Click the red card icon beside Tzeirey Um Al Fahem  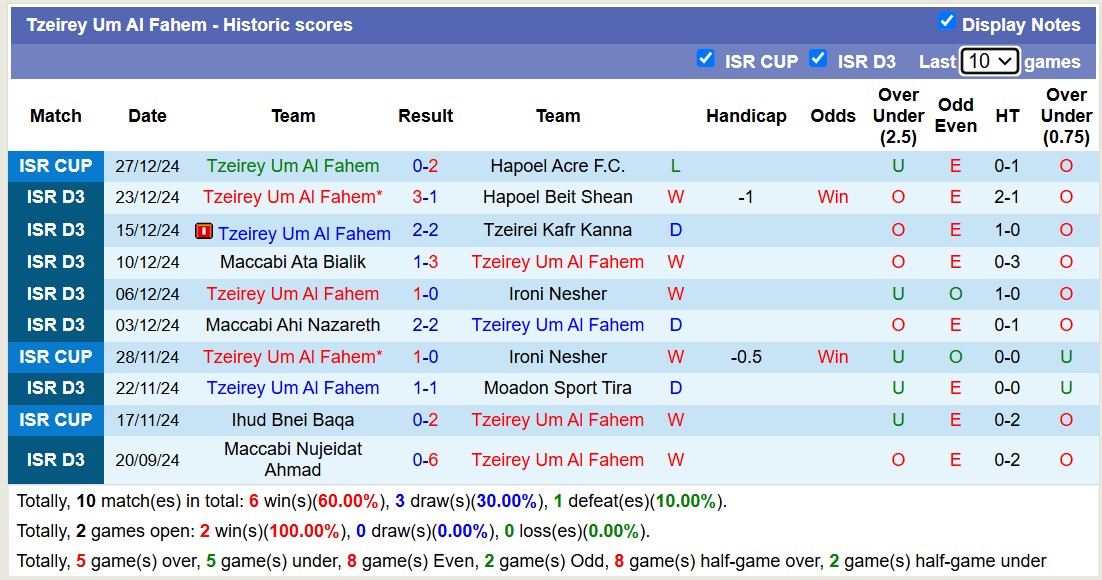tap(207, 233)
